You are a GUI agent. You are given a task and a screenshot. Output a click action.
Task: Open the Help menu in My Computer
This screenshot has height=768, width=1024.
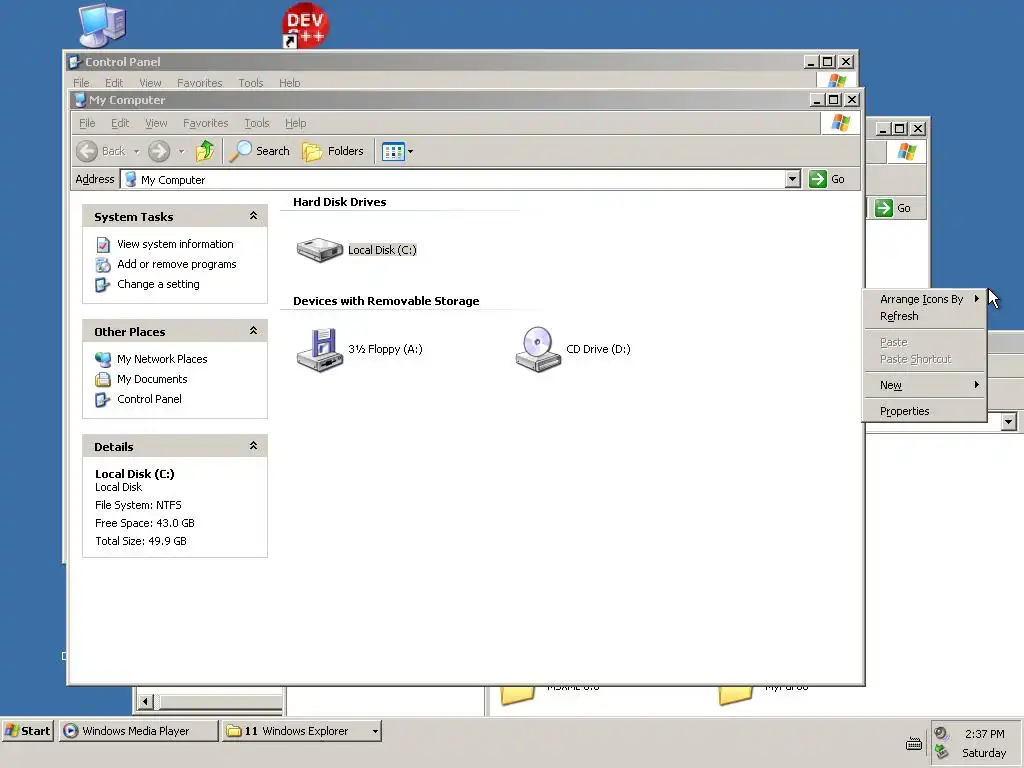pyautogui.click(x=295, y=123)
